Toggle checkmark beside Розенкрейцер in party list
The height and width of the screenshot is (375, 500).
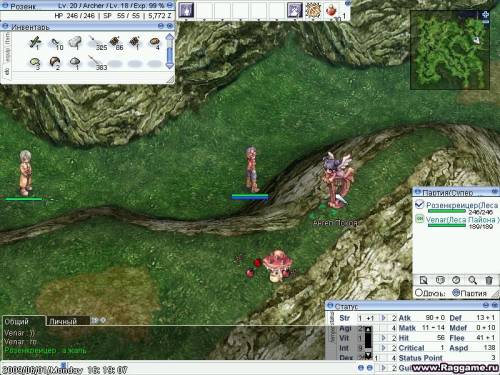419,204
